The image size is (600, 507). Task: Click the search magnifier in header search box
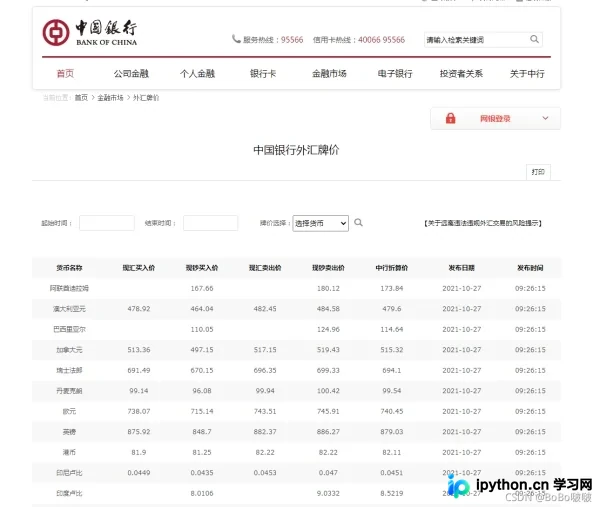(x=534, y=39)
